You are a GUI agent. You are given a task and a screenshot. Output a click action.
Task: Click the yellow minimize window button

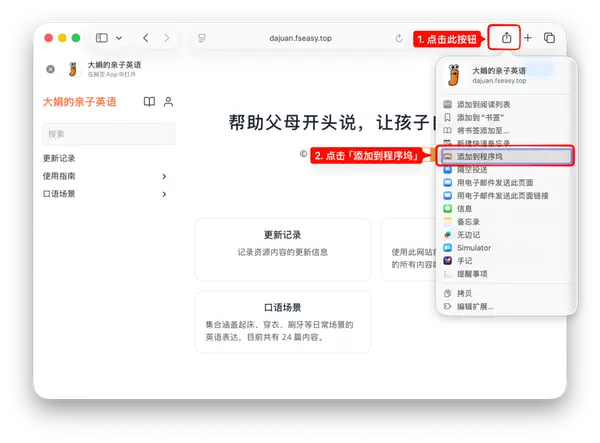[62, 38]
